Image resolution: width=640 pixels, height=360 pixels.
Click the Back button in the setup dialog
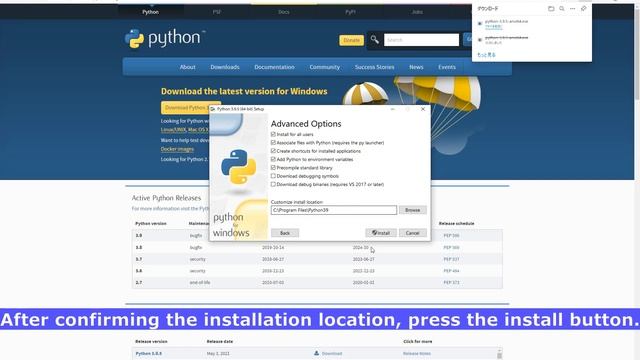(285, 233)
